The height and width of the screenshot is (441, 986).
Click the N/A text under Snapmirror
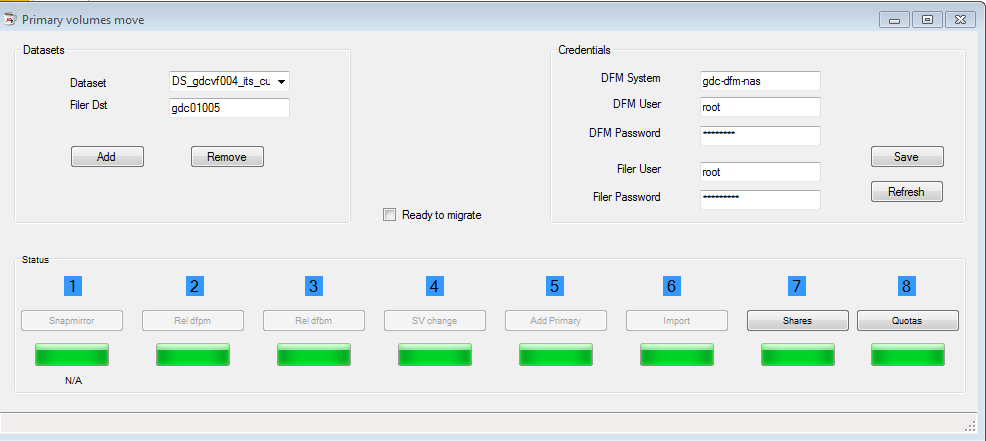74,381
